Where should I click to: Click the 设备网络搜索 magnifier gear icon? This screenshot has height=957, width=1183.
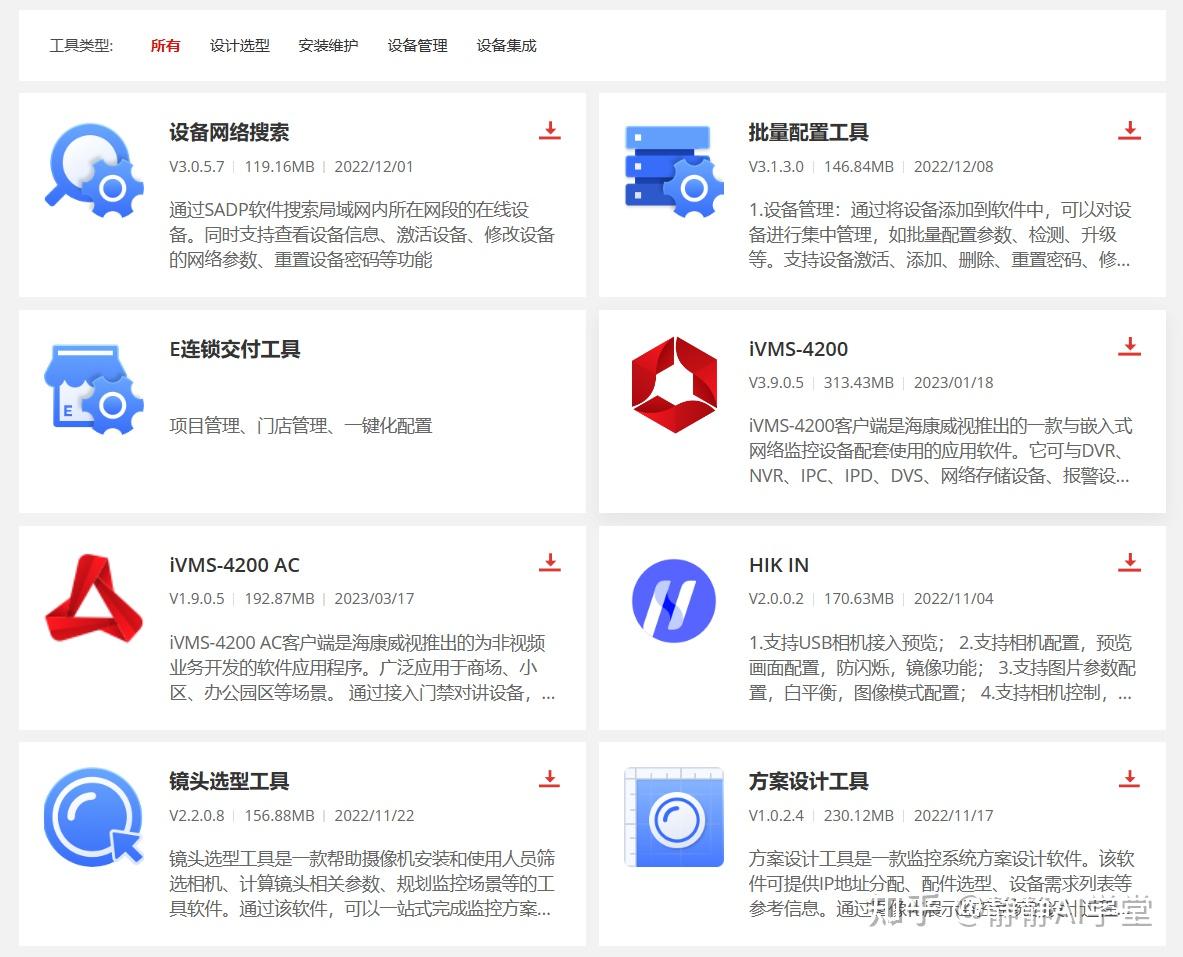pyautogui.click(x=94, y=171)
